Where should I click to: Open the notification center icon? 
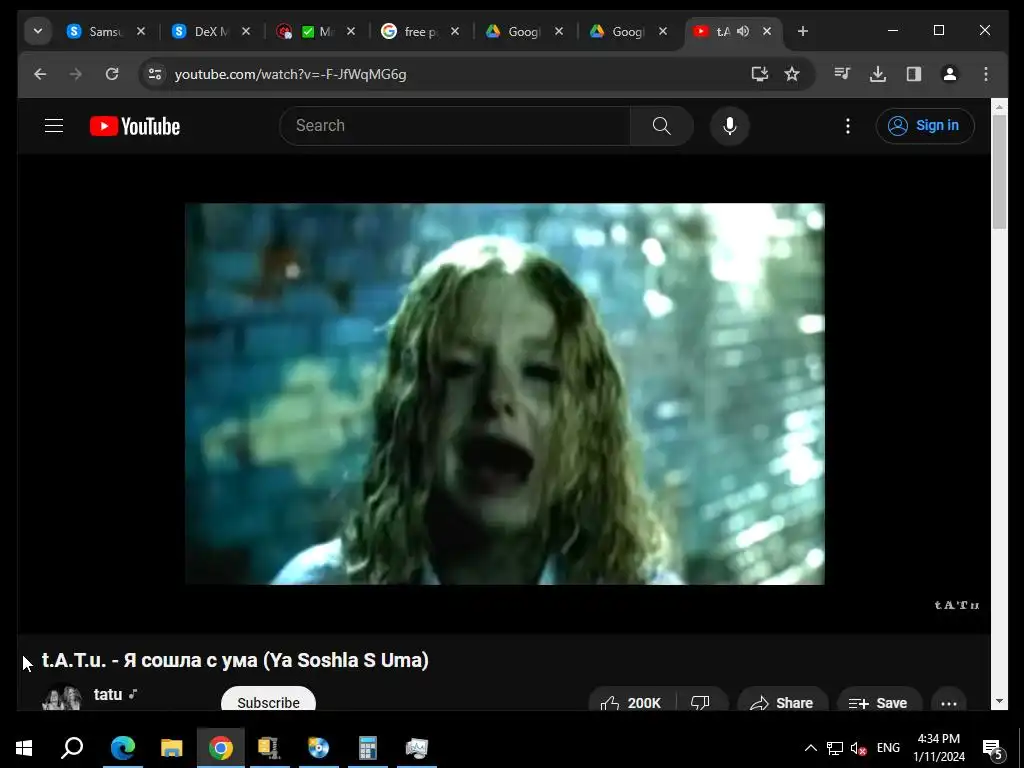click(993, 748)
